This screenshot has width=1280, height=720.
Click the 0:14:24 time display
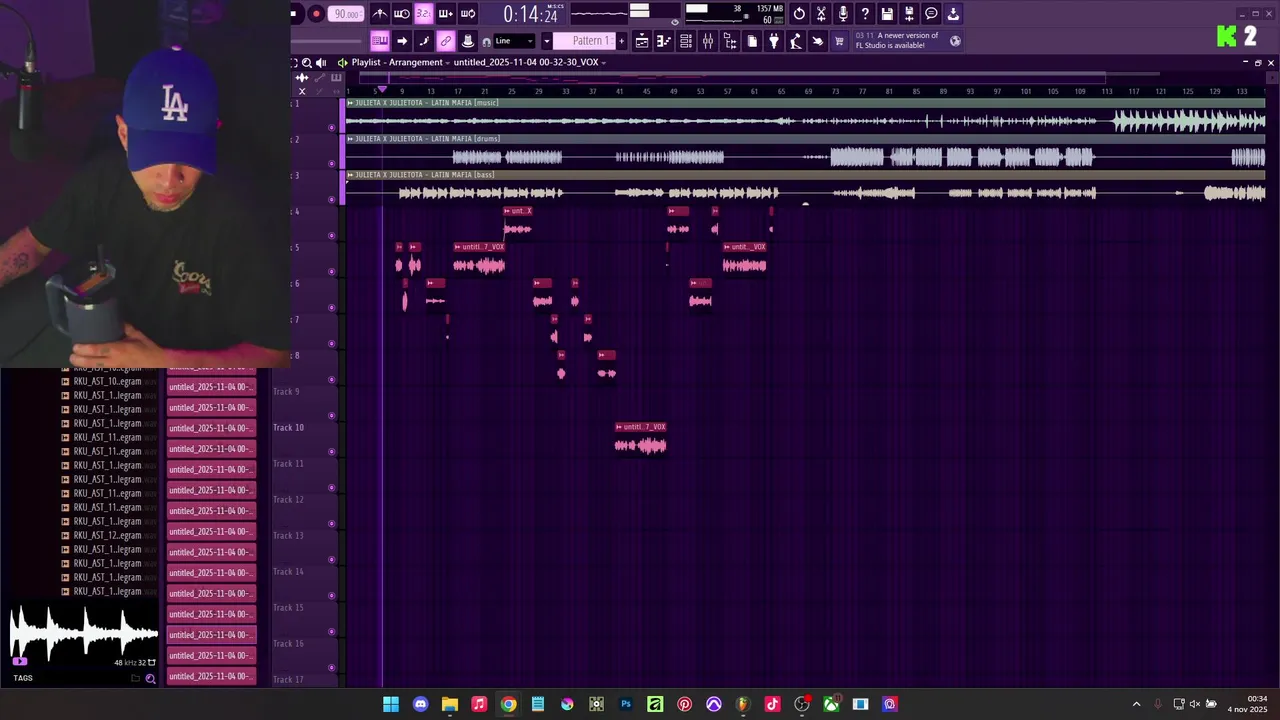click(x=530, y=14)
